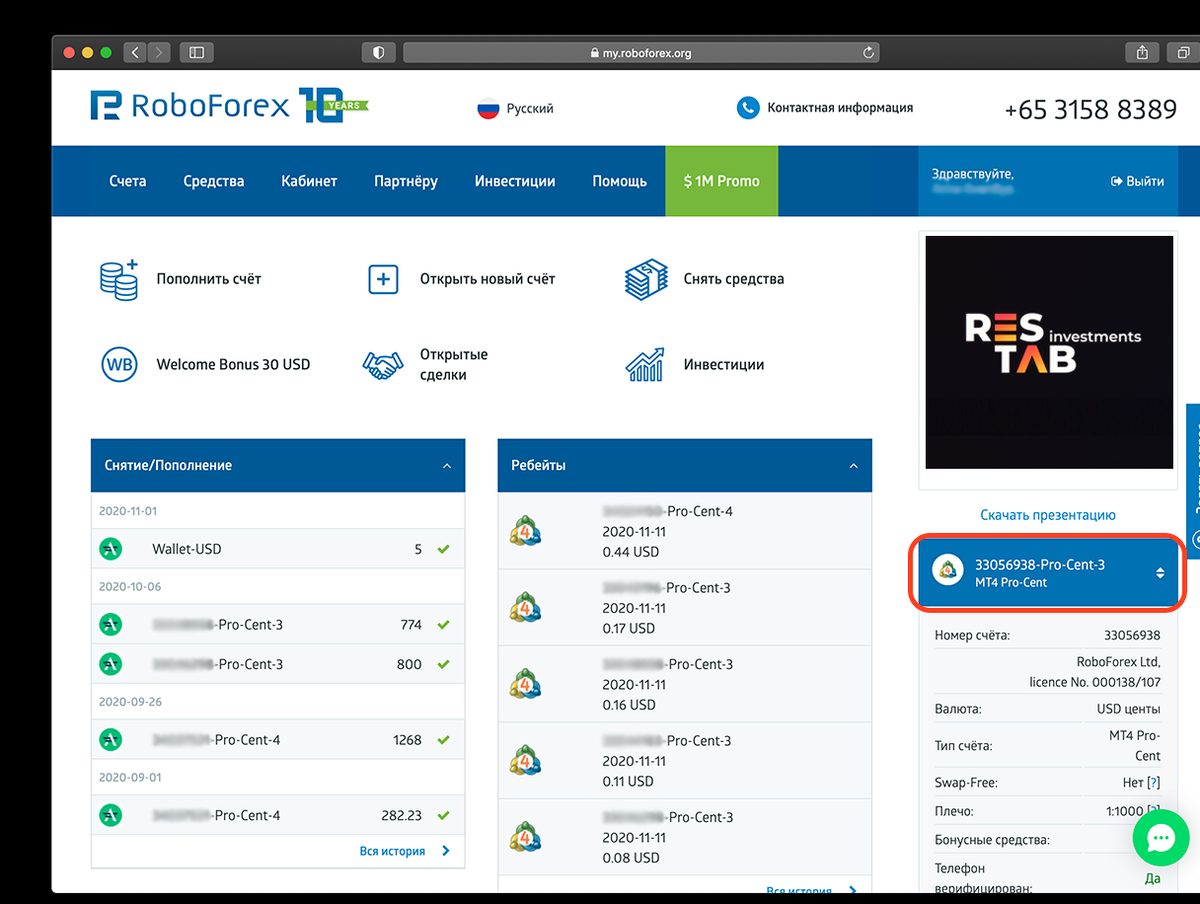This screenshot has width=1200, height=904.
Task: Open the 33056938-Pro-Cent-3 account dropdown
Action: tap(1048, 572)
